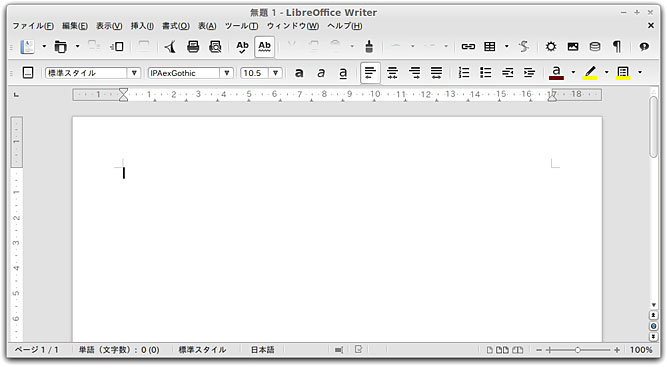The width and height of the screenshot is (667, 368).
Task: Toggle Auto Spellcheck button
Action: coord(264,46)
